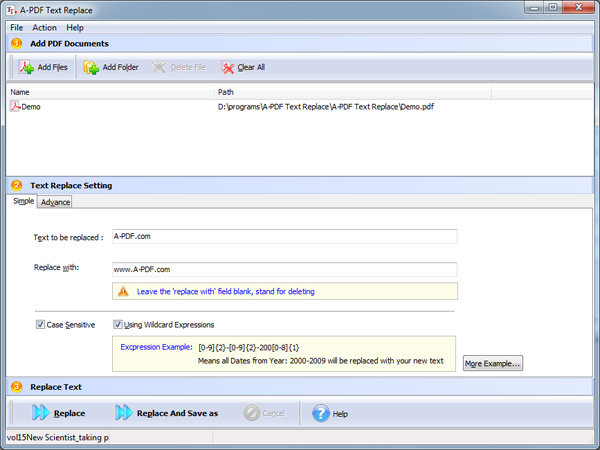Open the Action menu
Image resolution: width=600 pixels, height=450 pixels.
click(x=44, y=28)
